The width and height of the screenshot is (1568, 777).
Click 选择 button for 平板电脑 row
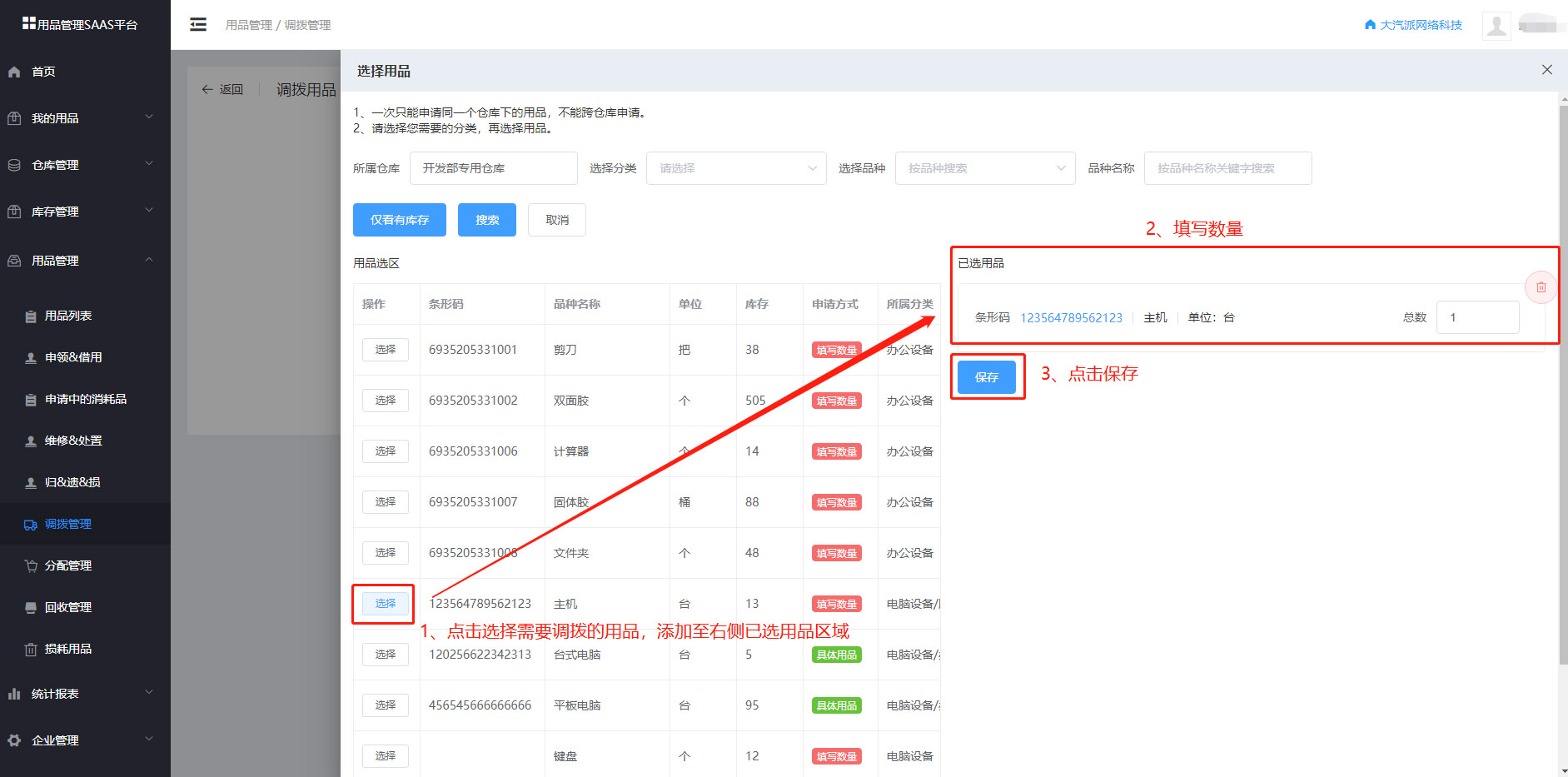pyautogui.click(x=386, y=705)
